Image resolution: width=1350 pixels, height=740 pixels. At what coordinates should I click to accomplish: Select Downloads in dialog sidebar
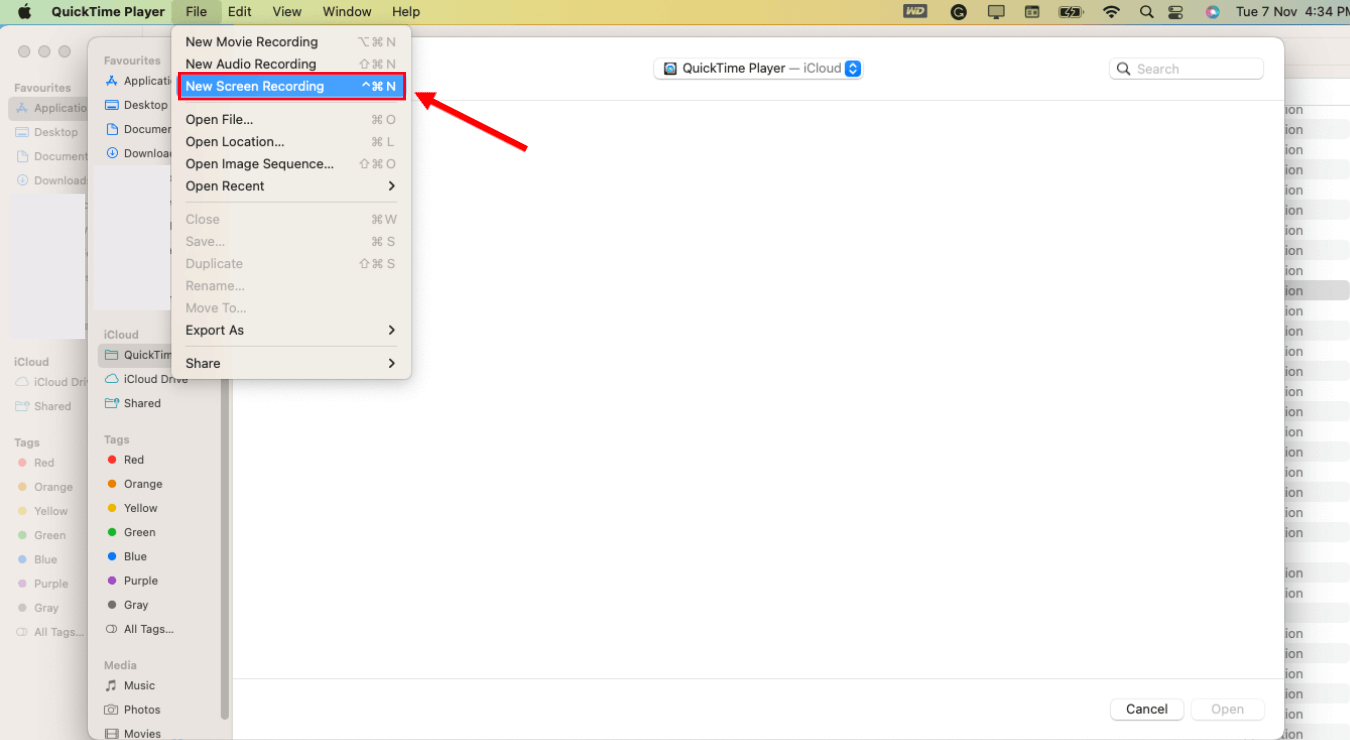138,153
